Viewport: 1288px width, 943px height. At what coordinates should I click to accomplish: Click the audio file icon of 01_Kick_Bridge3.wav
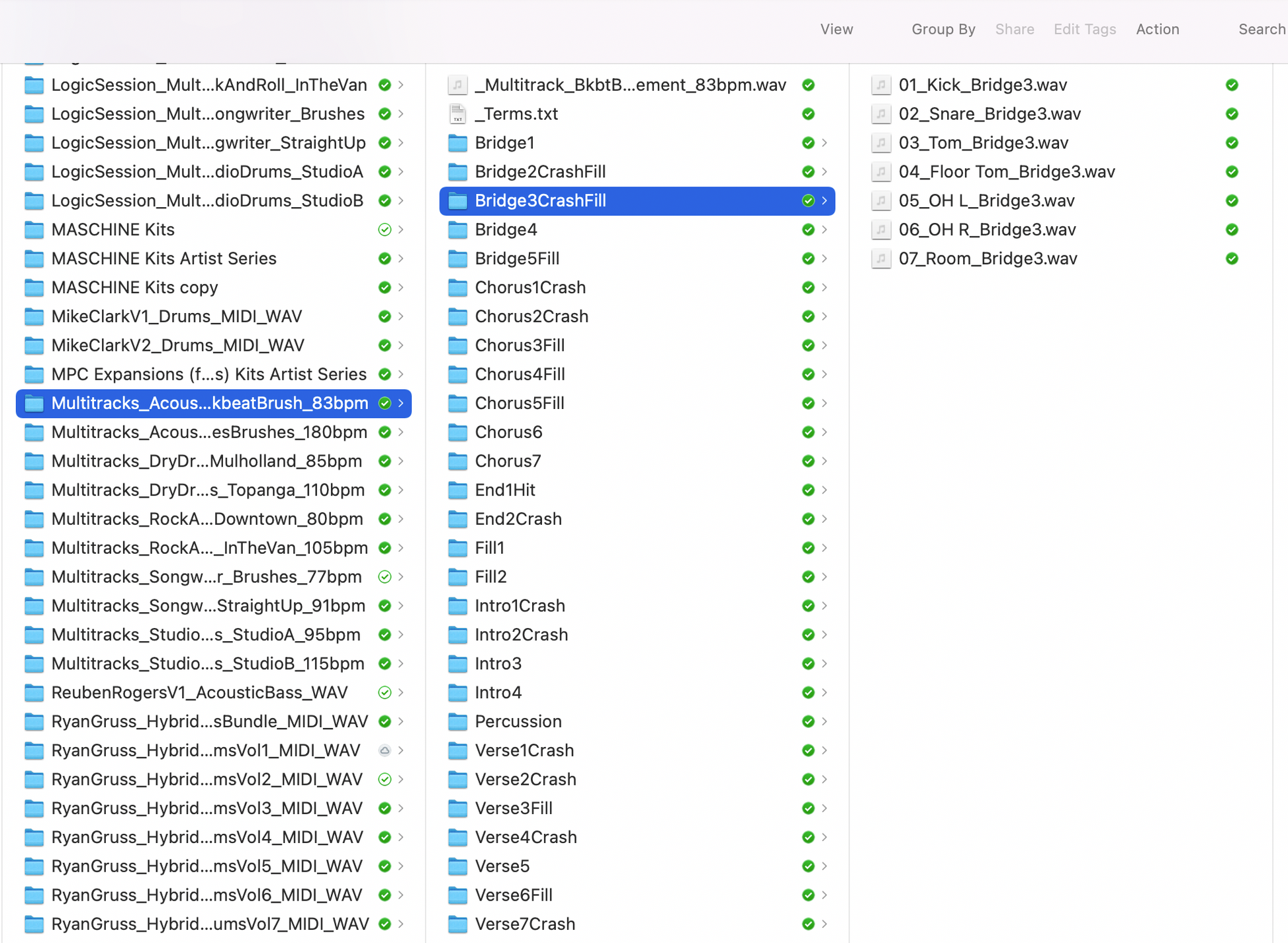point(881,85)
